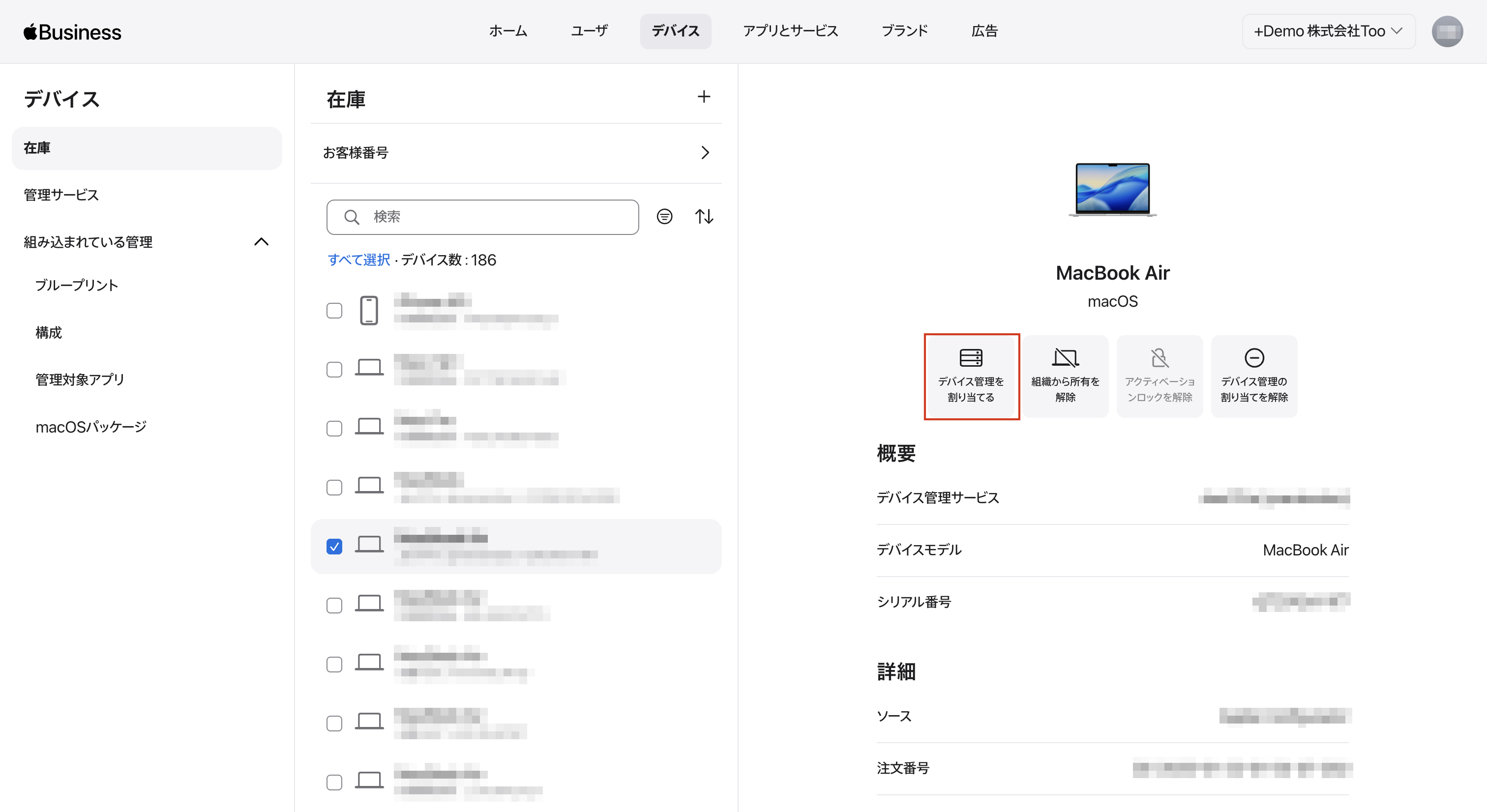Switch to the ユーザ tab
Viewport: 1487px width, 812px height.
pyautogui.click(x=590, y=31)
